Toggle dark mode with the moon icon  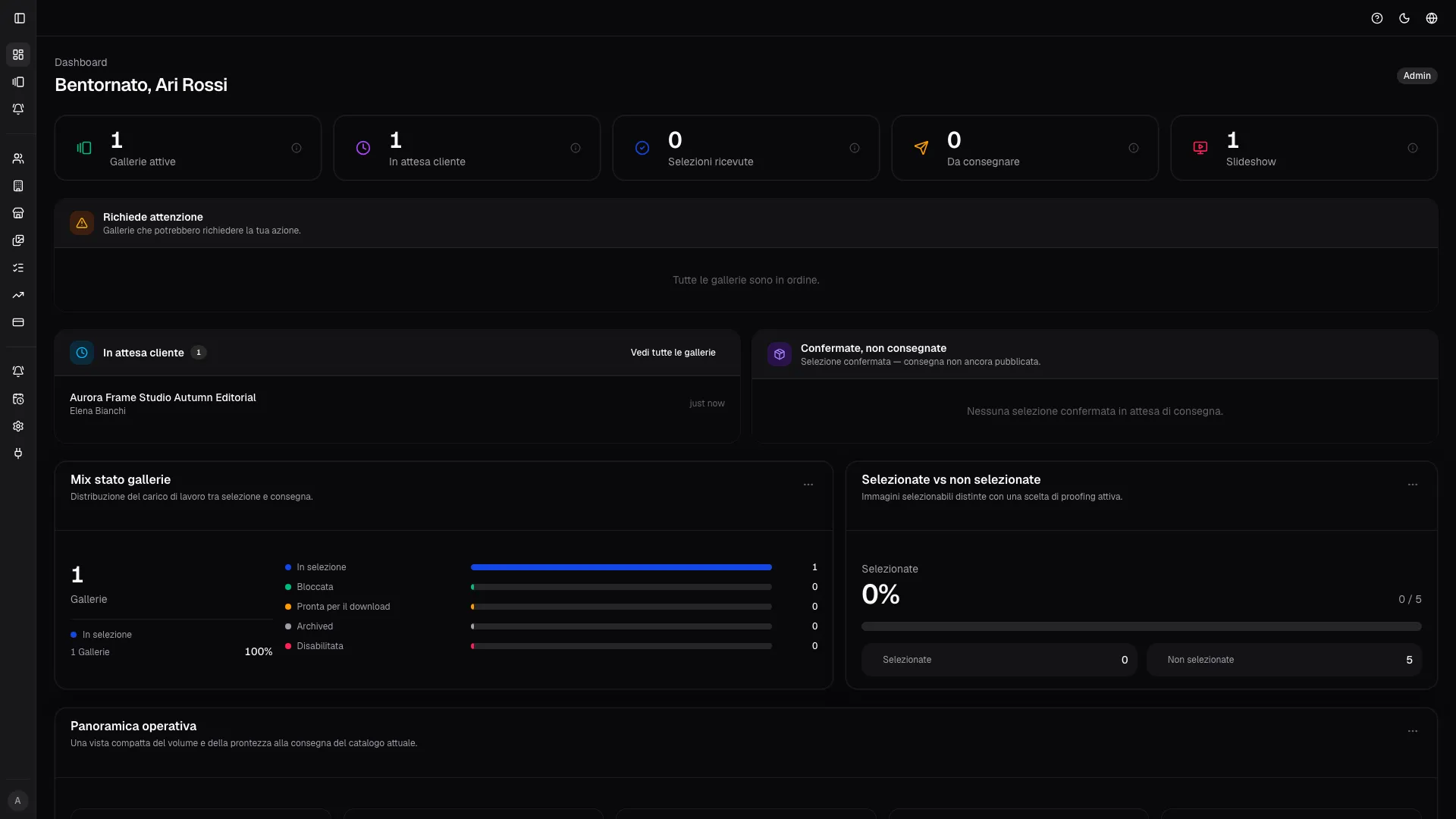click(1404, 18)
